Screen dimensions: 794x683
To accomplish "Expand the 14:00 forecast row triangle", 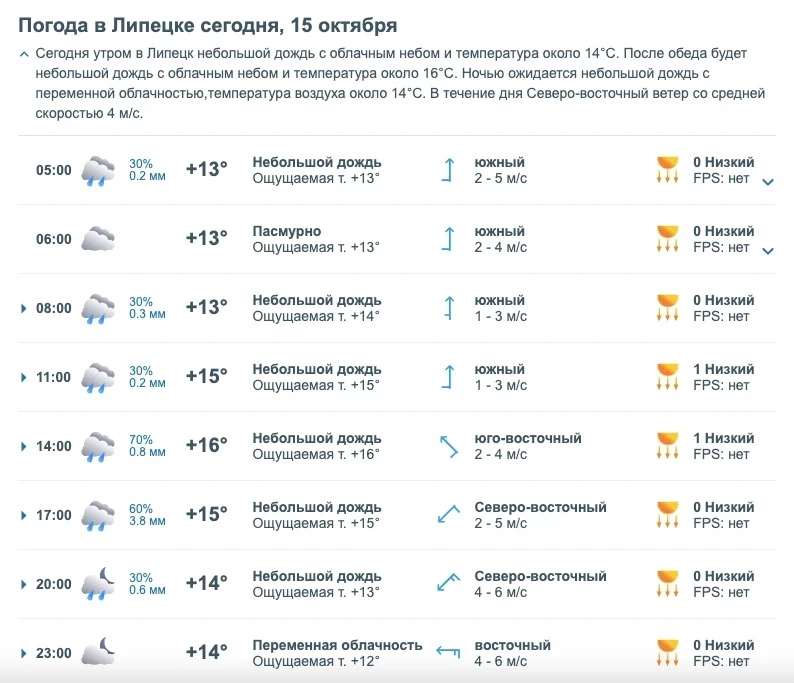I will click(x=23, y=446).
